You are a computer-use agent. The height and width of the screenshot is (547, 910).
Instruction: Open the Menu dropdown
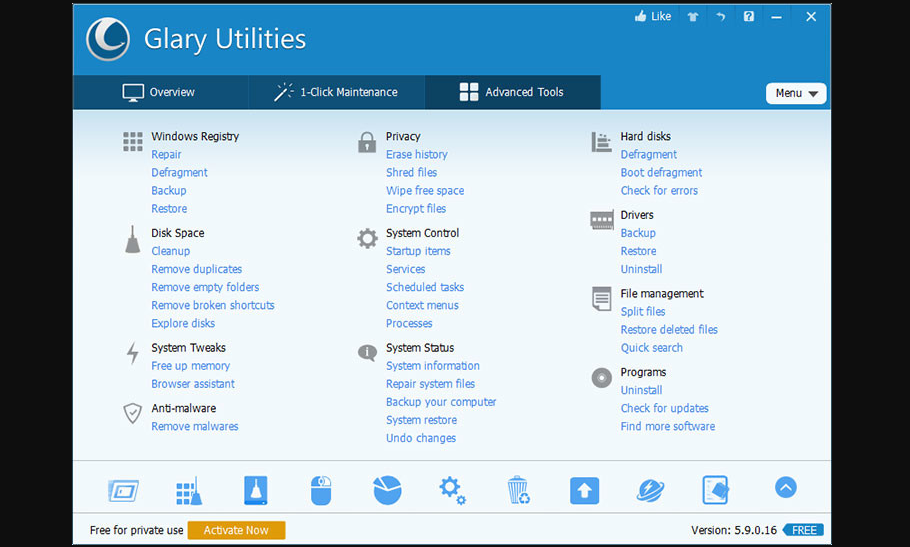click(796, 93)
